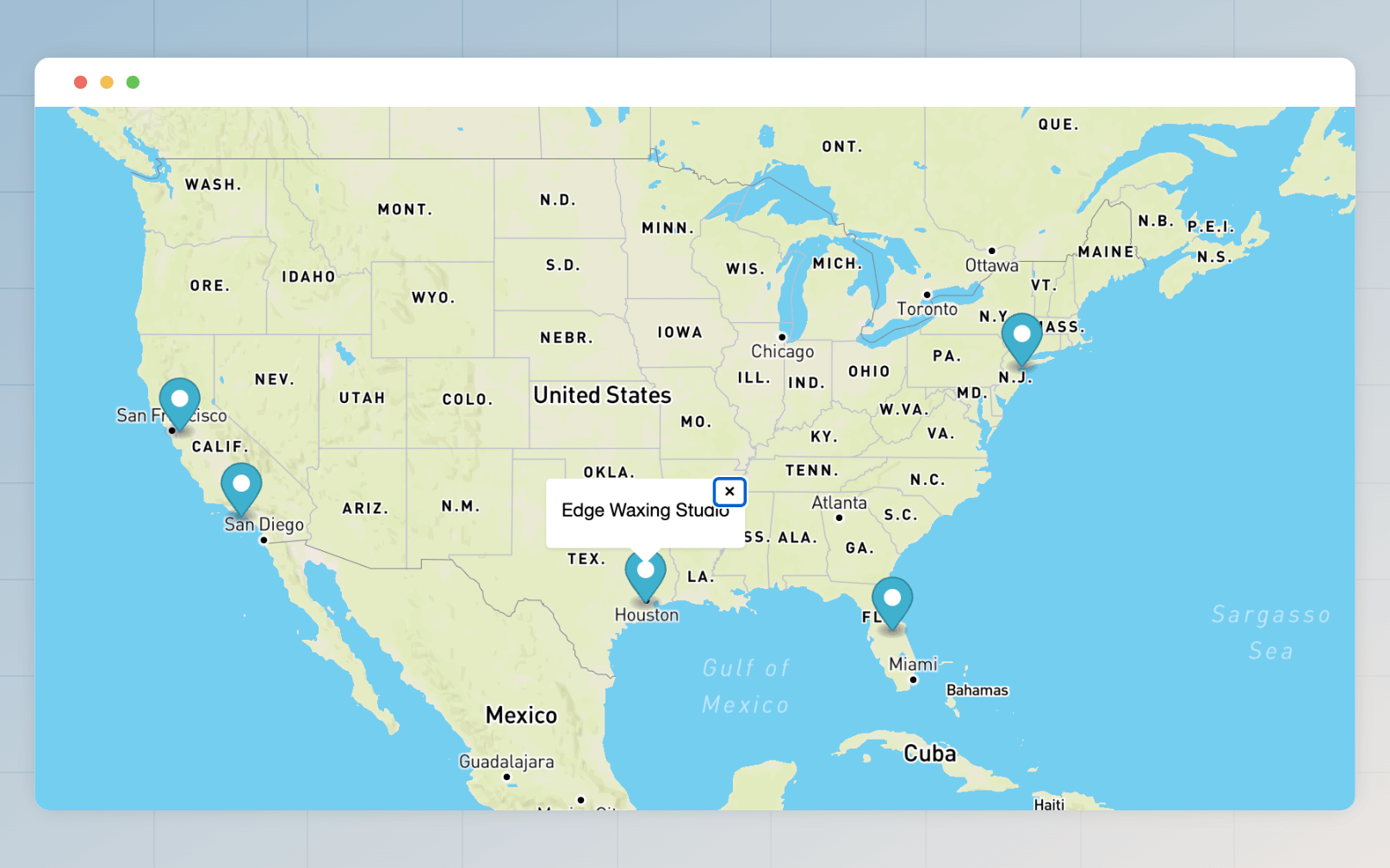Click the yellow minimize window button
The image size is (1390, 868).
click(x=107, y=82)
